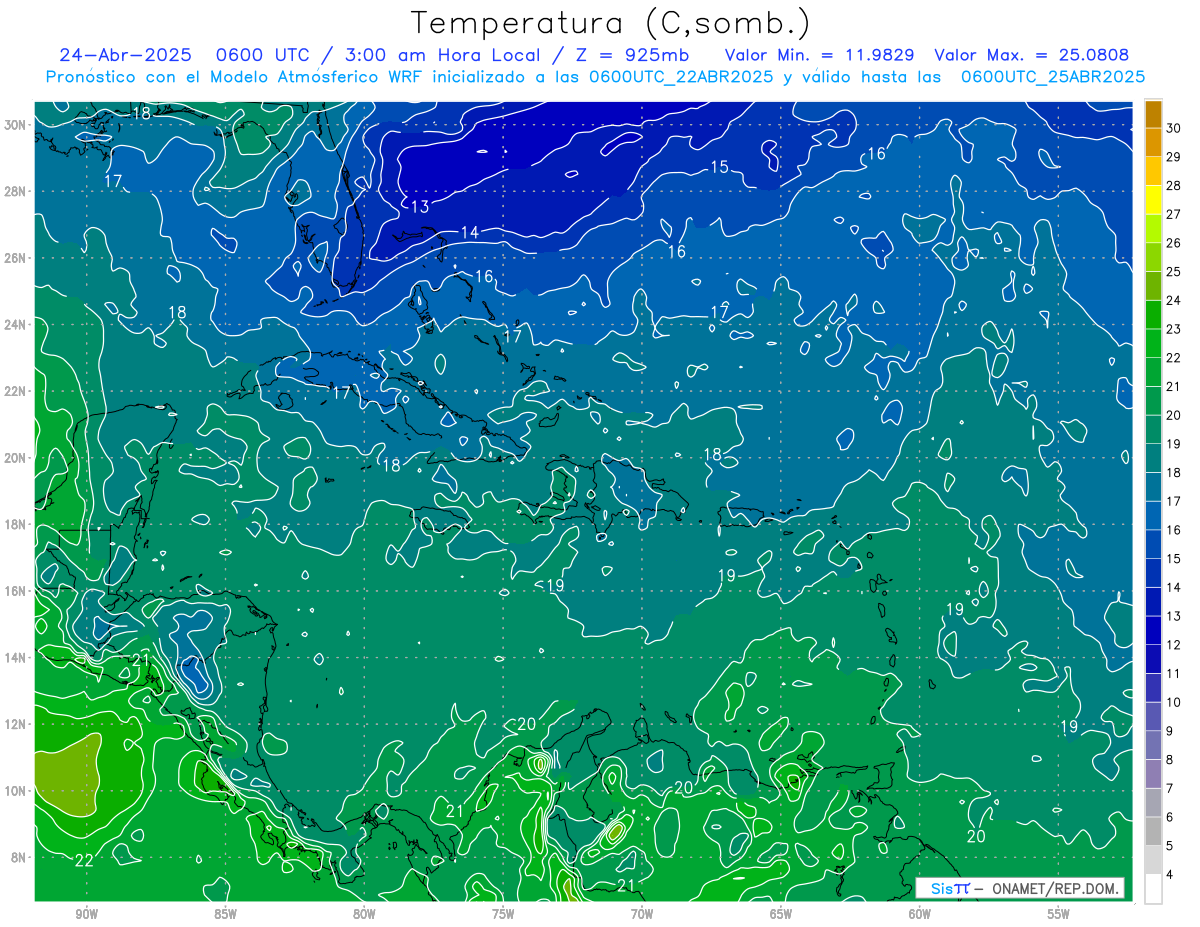Screen dimensions: 1200x927
Task: Click the "ONAMET/REP.DOM." credit label
Action: (1054, 888)
